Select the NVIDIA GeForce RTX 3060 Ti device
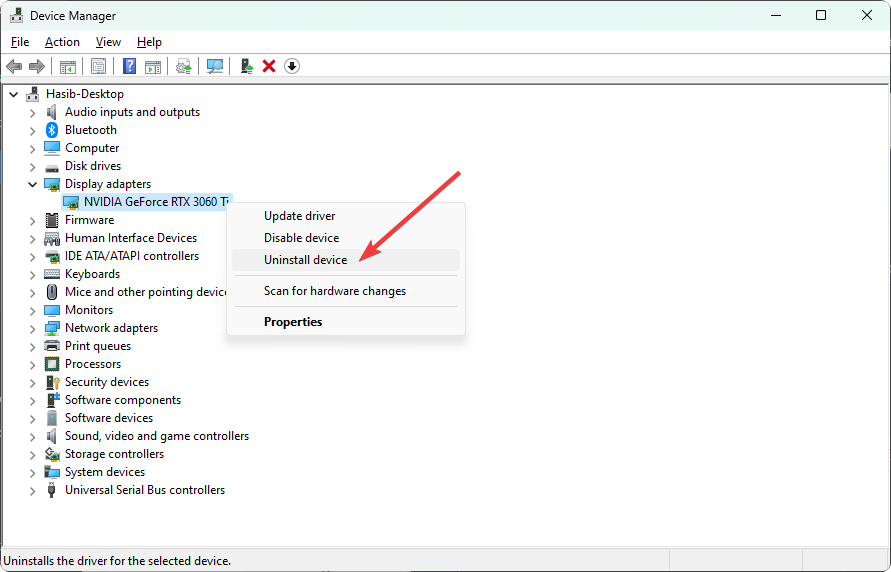 155,202
